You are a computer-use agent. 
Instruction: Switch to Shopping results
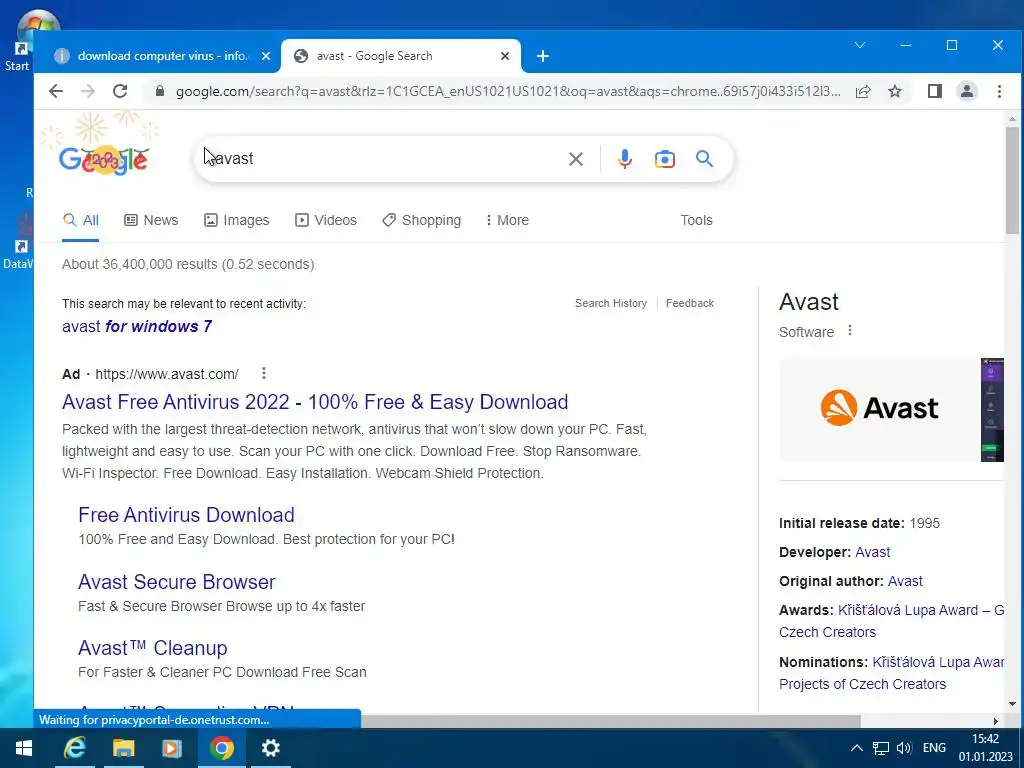[x=422, y=220]
